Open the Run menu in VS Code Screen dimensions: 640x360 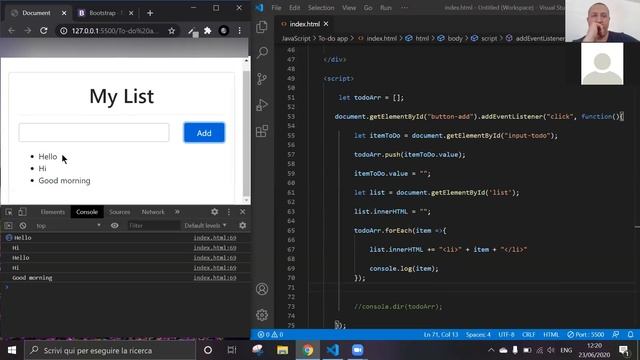(x=386, y=8)
